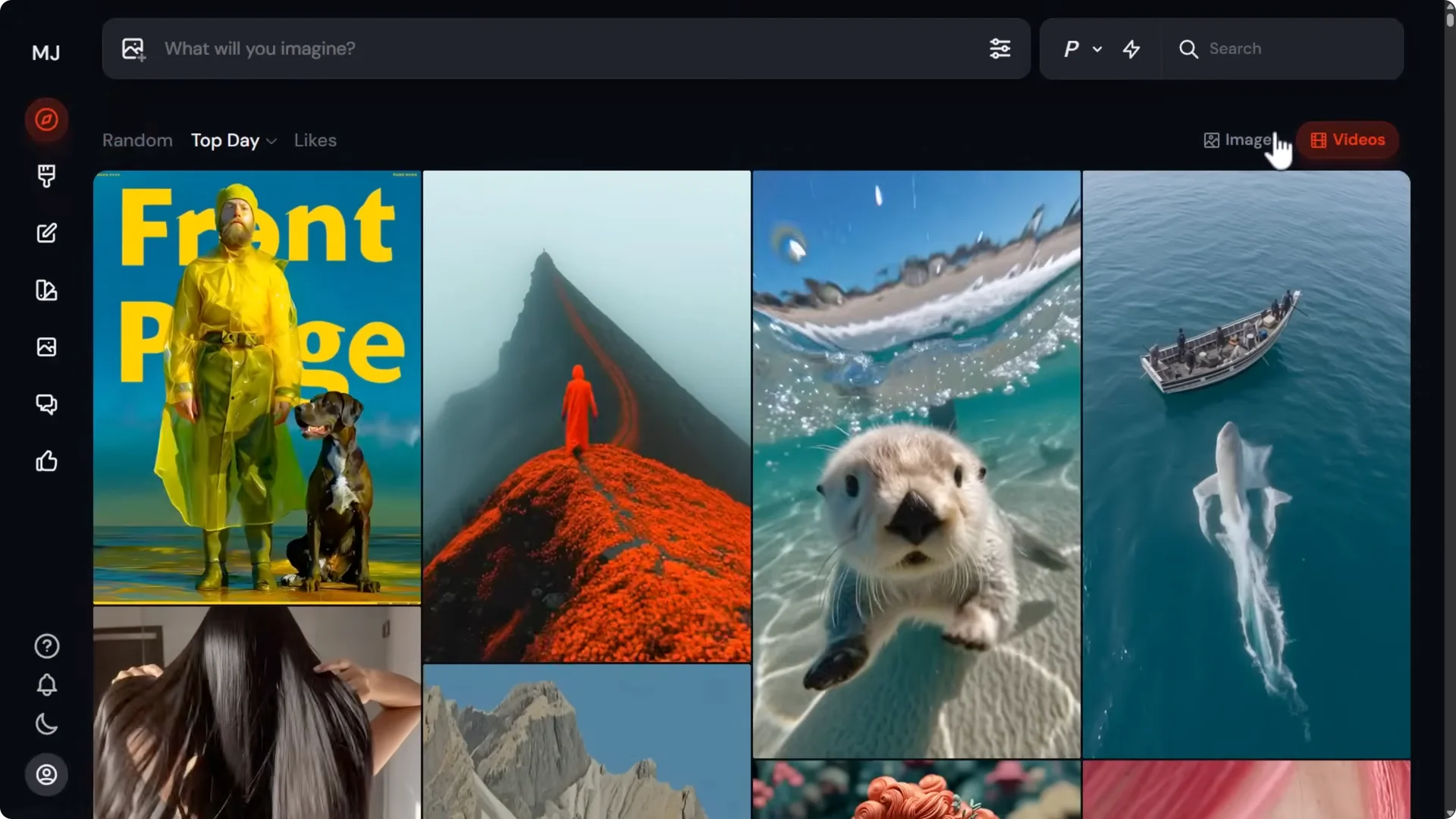
Task: Enable the Videos feed filter
Action: (x=1348, y=140)
